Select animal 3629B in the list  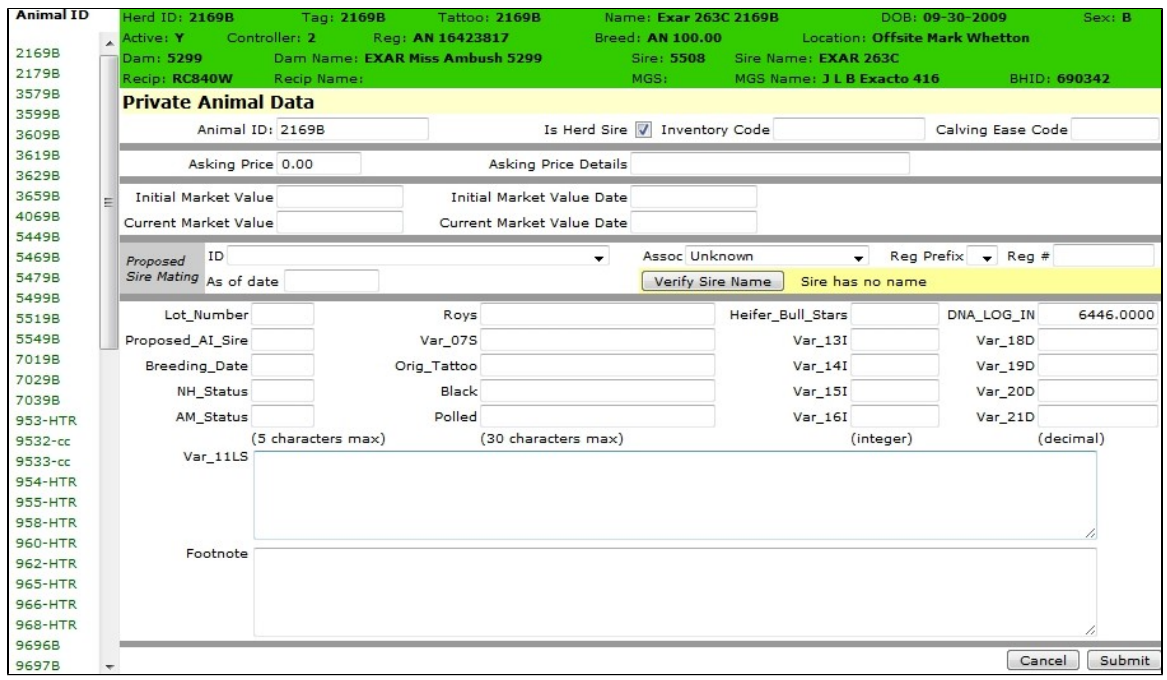point(38,176)
